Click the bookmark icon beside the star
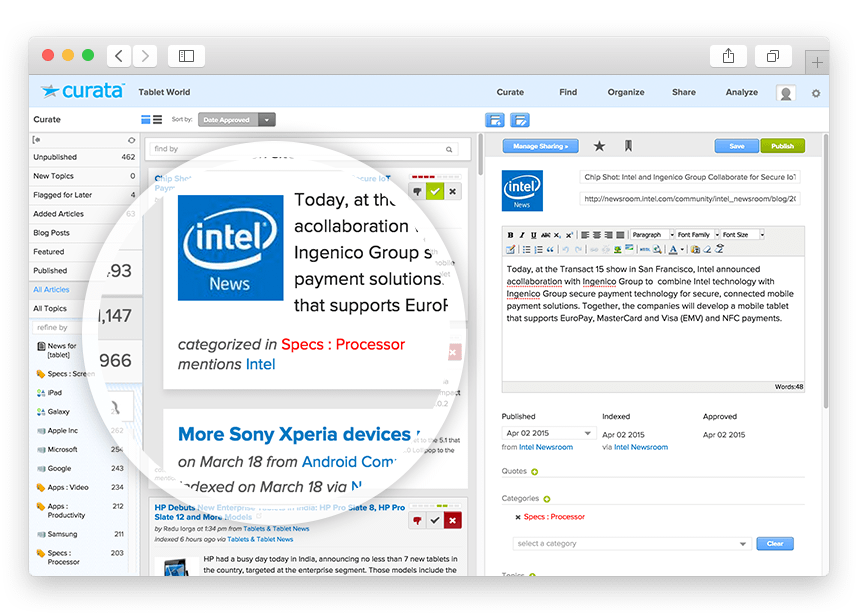856x614 pixels. pos(628,146)
